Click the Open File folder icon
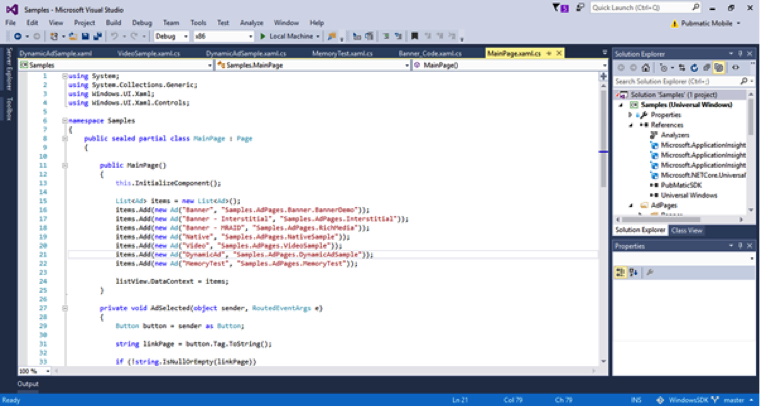Viewport: 760px width, 407px height. [73, 36]
